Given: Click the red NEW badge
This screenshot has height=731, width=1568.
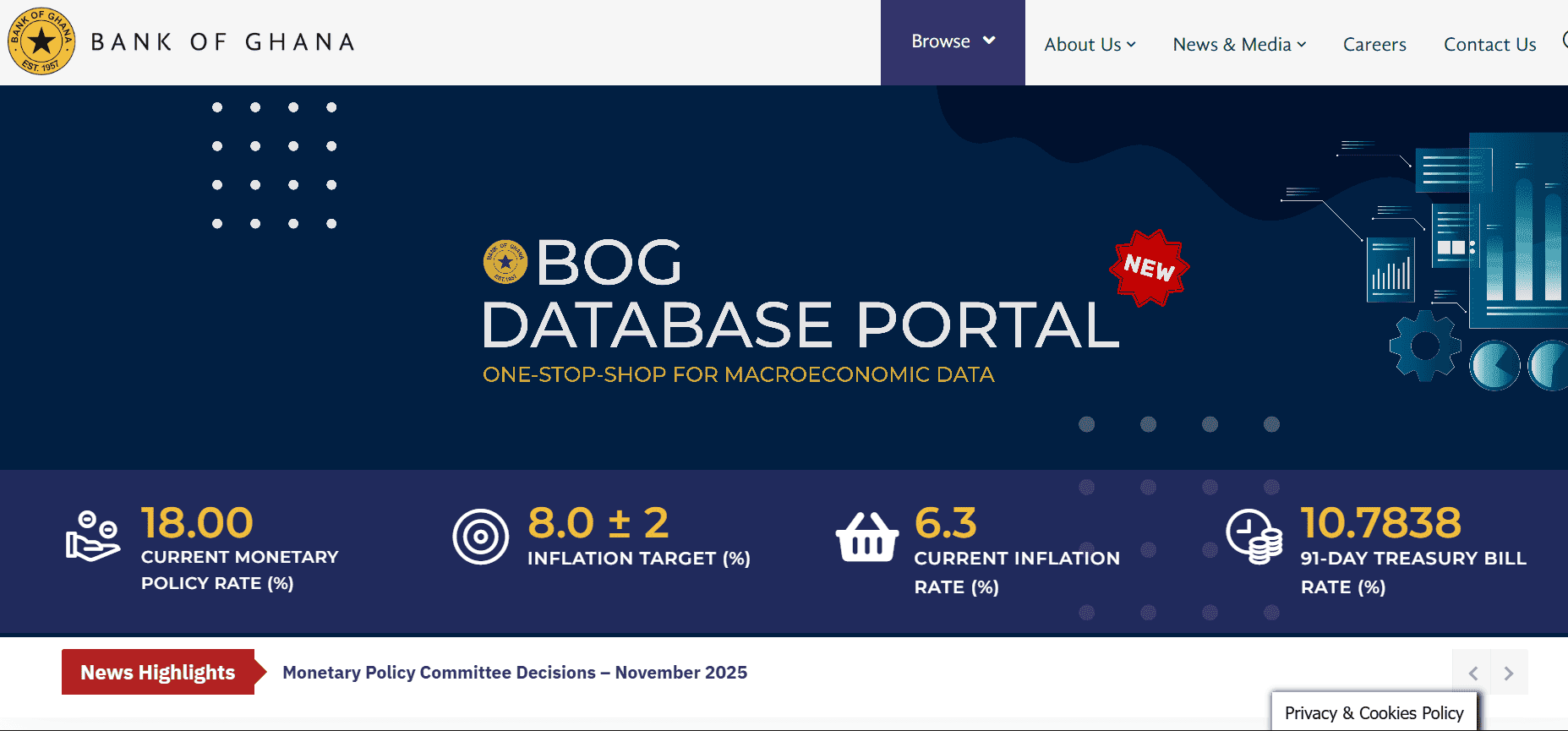Looking at the screenshot, I should [1149, 268].
